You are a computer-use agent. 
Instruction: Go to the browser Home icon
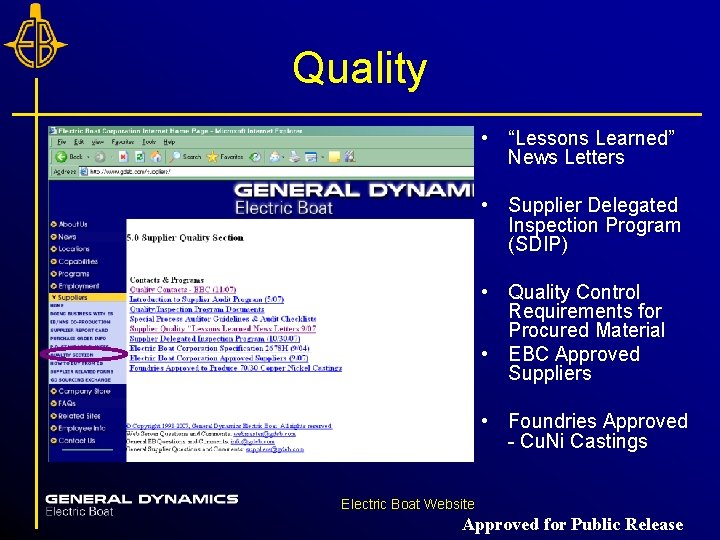coord(156,157)
